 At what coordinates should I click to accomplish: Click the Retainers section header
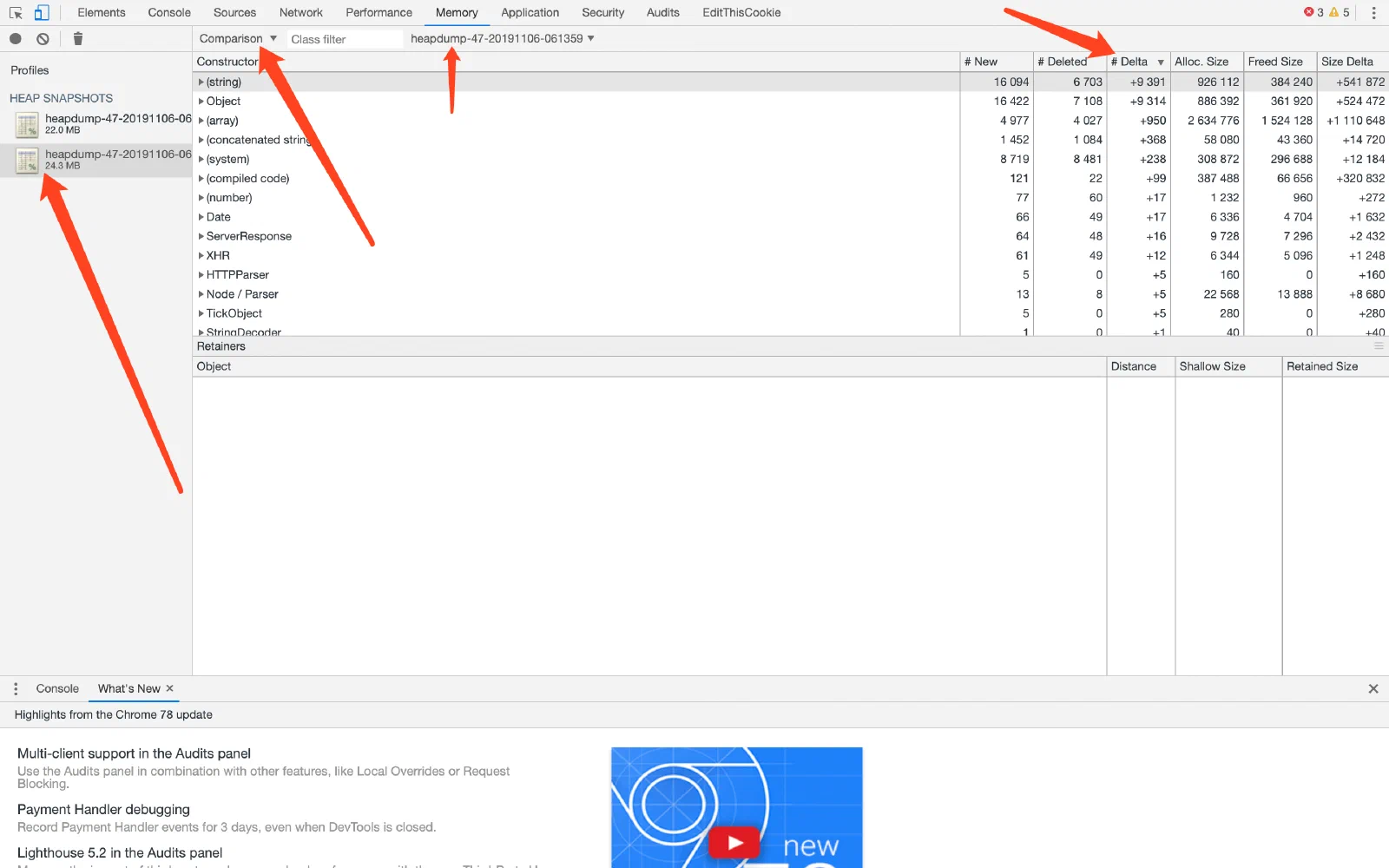tap(790, 346)
